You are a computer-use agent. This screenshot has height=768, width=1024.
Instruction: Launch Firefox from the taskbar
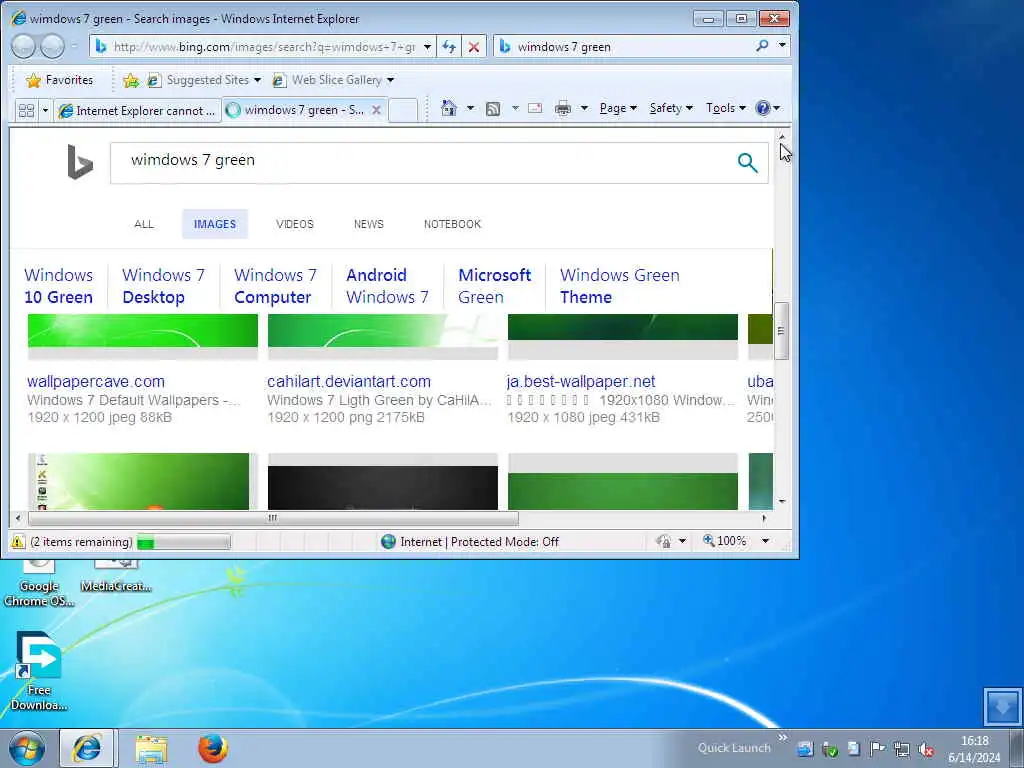213,748
